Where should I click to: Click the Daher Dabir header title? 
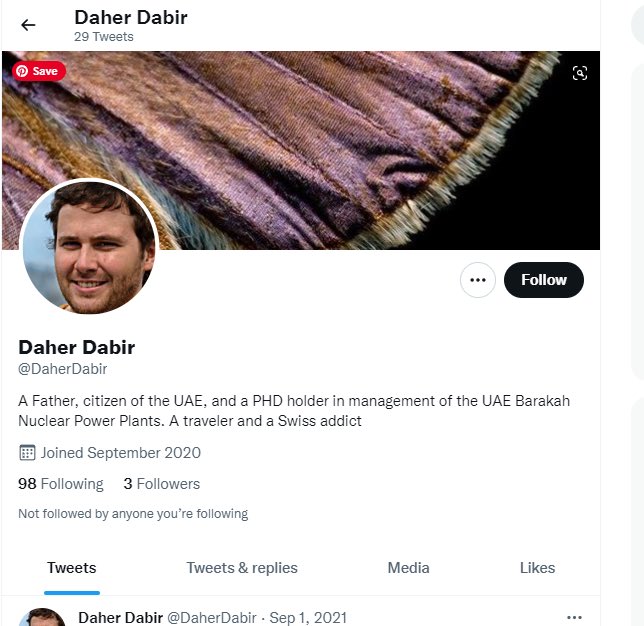point(131,18)
